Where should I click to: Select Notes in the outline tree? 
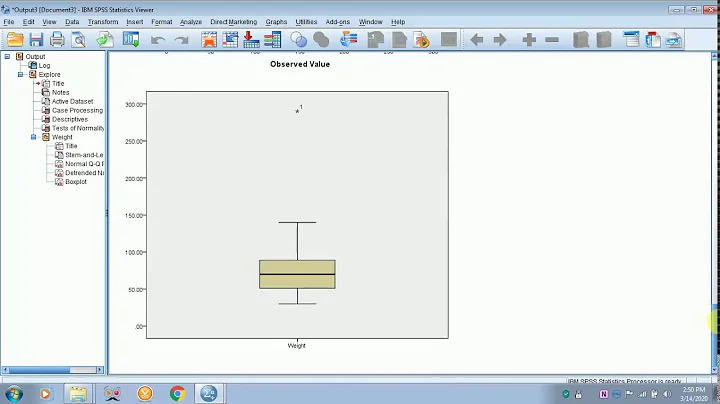pyautogui.click(x=61, y=92)
